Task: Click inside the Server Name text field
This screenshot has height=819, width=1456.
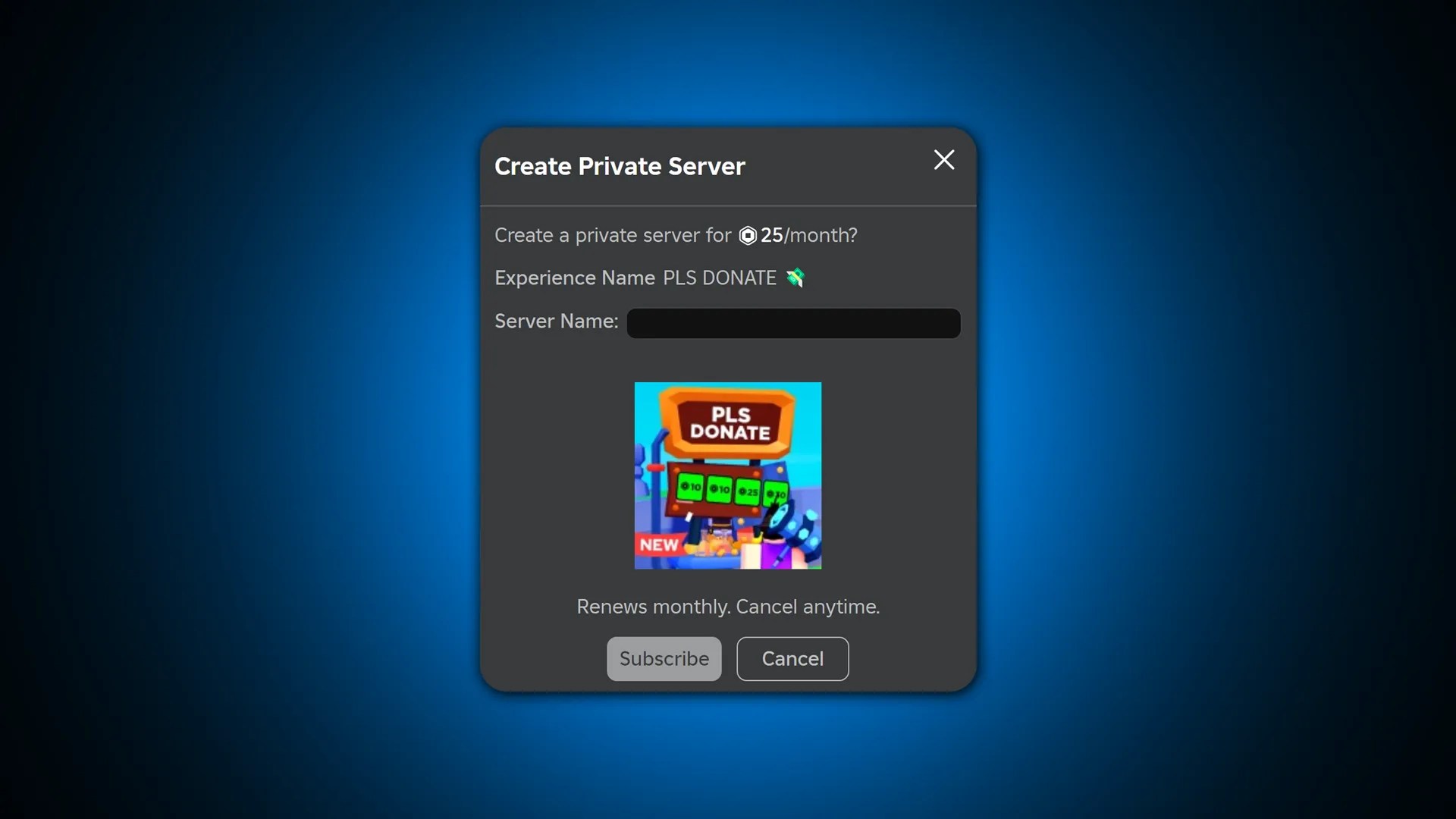Action: 792,323
